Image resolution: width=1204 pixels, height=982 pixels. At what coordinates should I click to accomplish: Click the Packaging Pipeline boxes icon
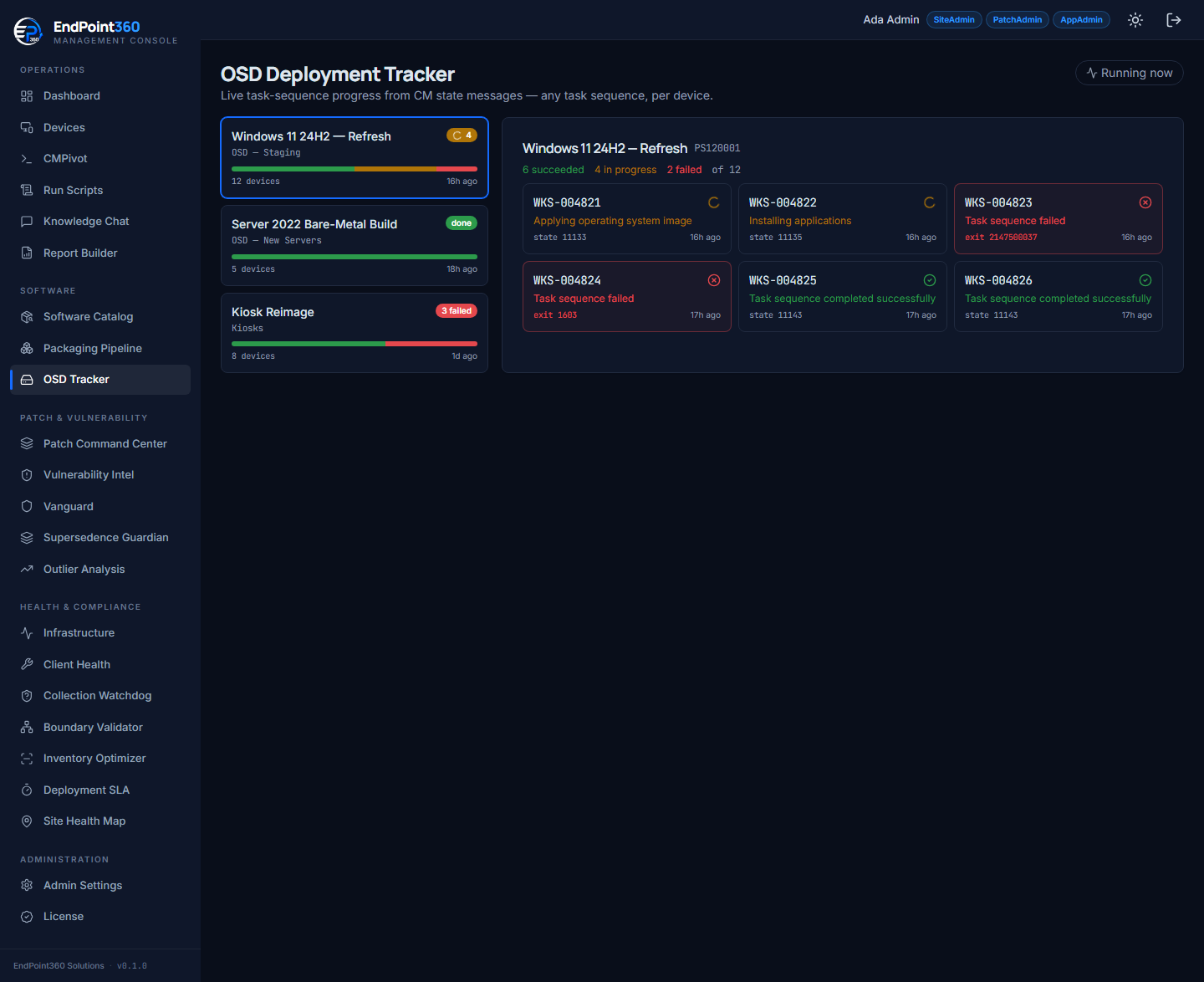27,348
